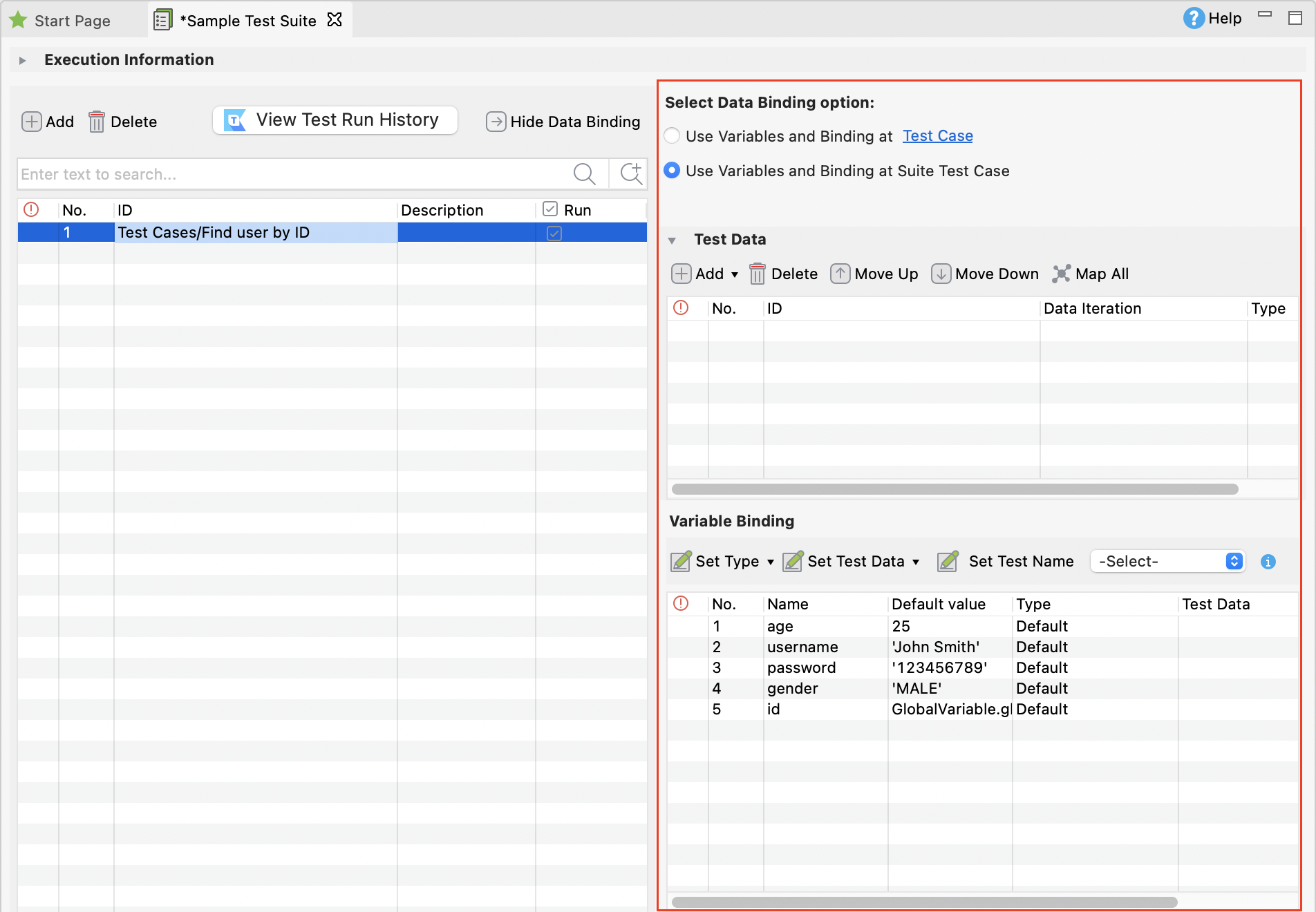The height and width of the screenshot is (912, 1316).
Task: Click View Test Run History button
Action: pos(335,120)
